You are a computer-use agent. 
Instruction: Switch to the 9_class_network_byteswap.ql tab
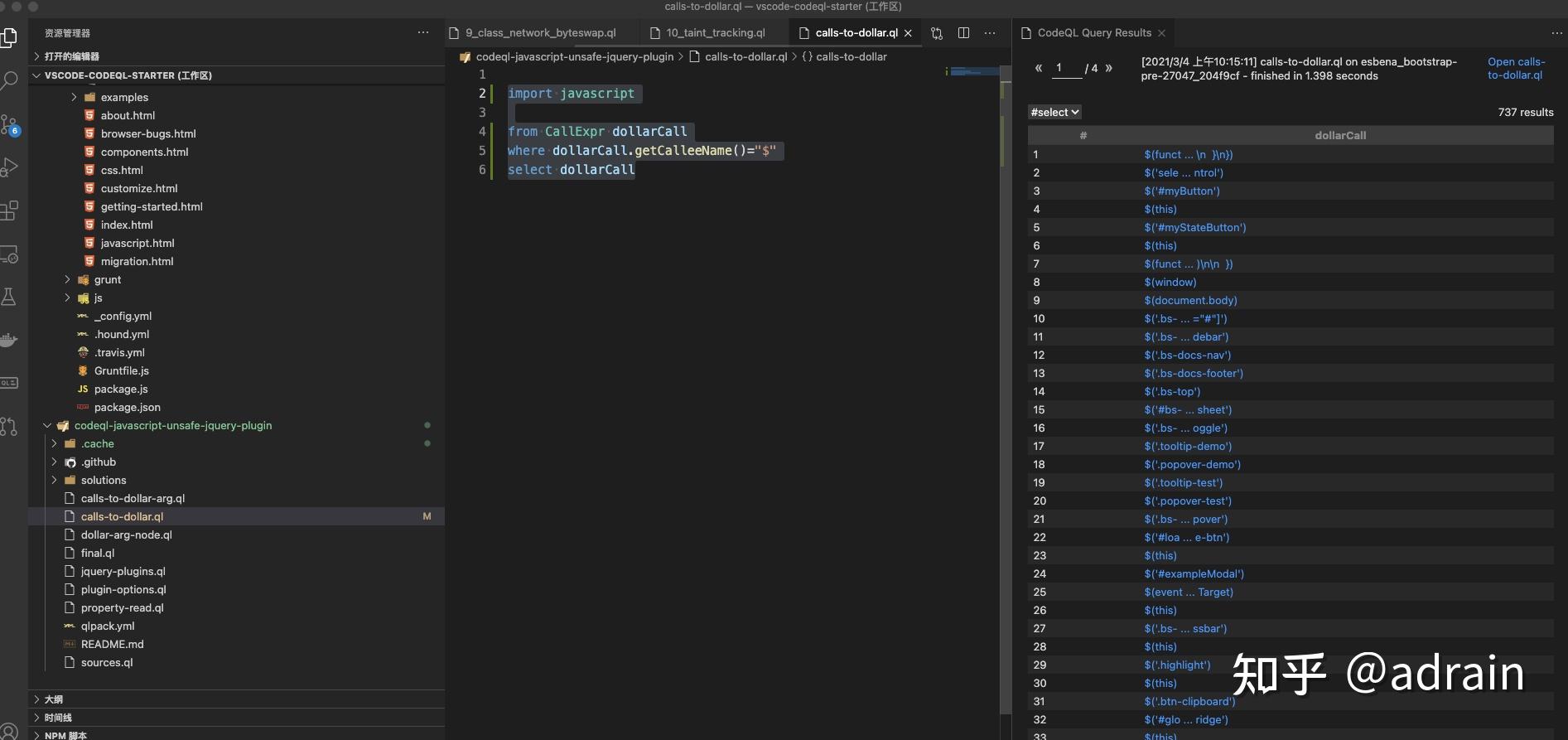[x=540, y=33]
